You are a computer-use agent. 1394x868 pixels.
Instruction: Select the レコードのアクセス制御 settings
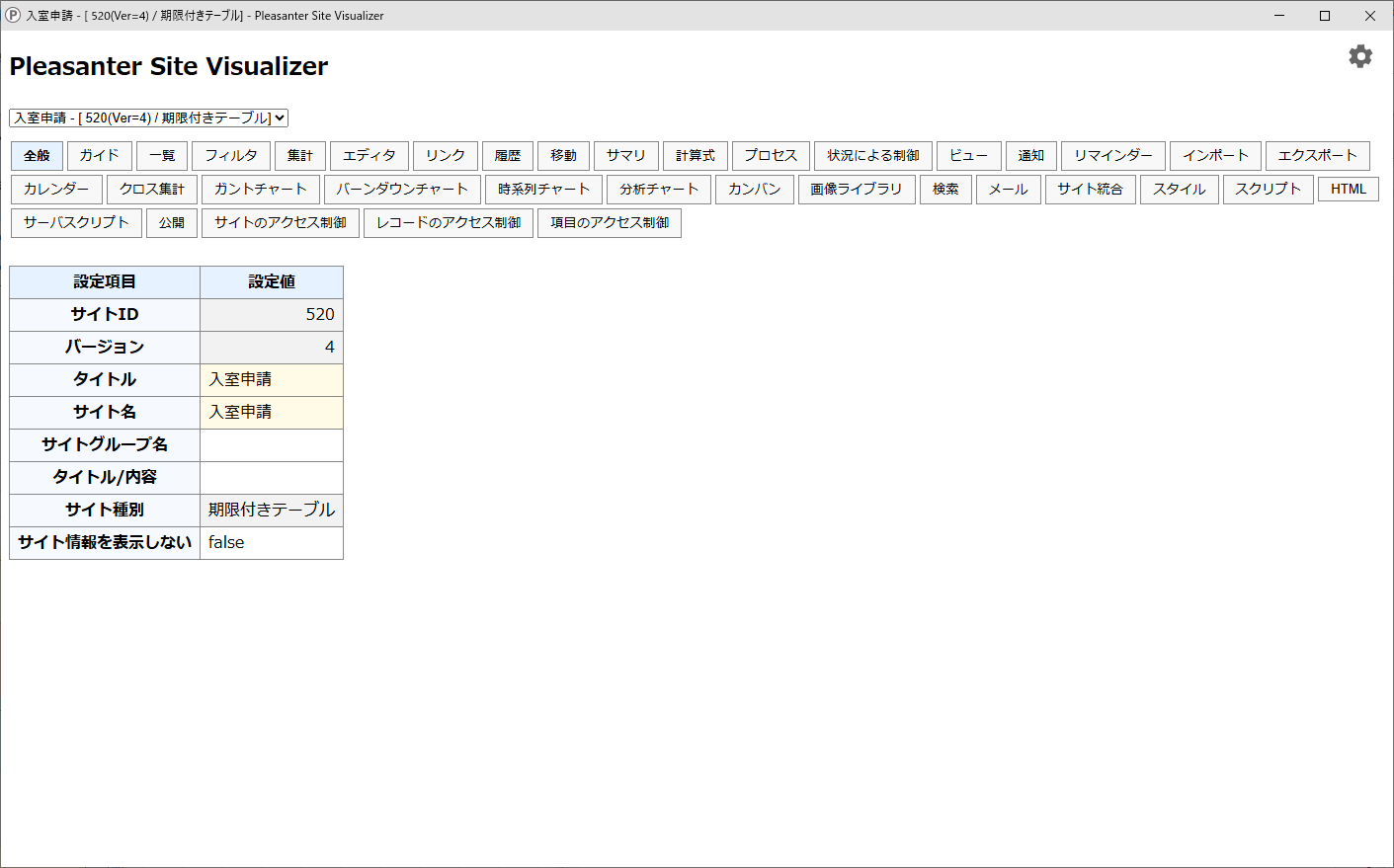(x=449, y=222)
